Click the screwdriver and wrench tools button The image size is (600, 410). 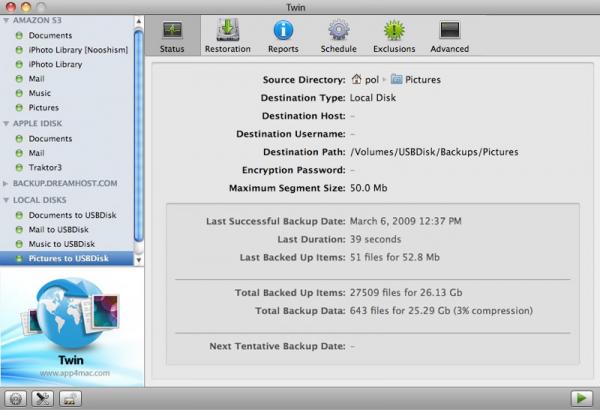[42, 399]
